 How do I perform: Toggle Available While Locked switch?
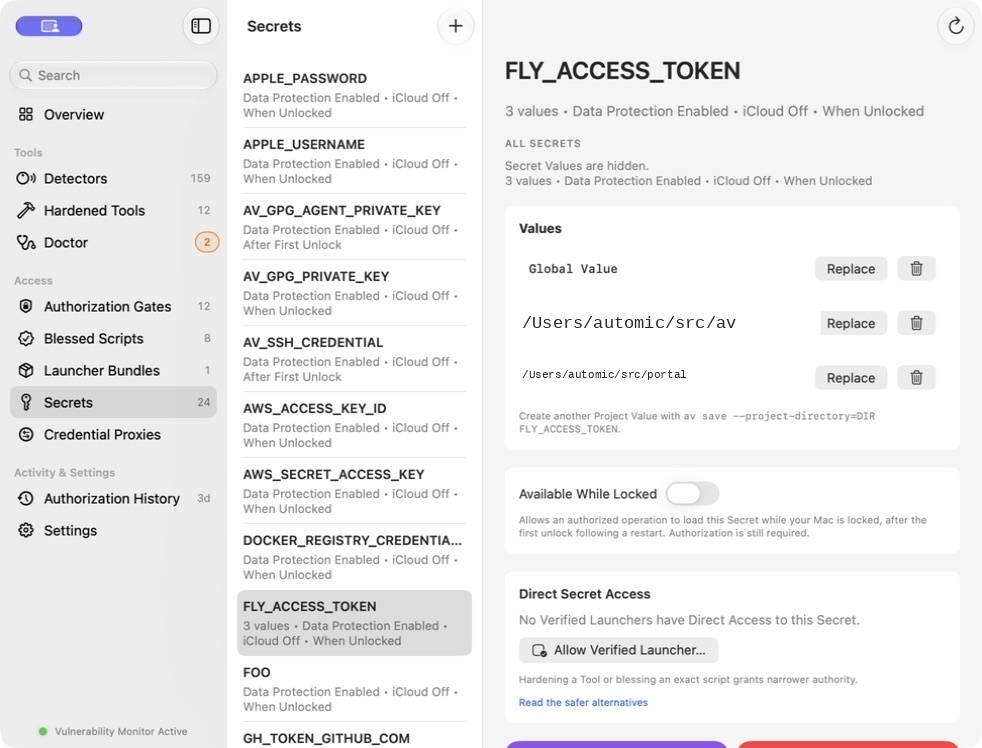click(x=692, y=494)
